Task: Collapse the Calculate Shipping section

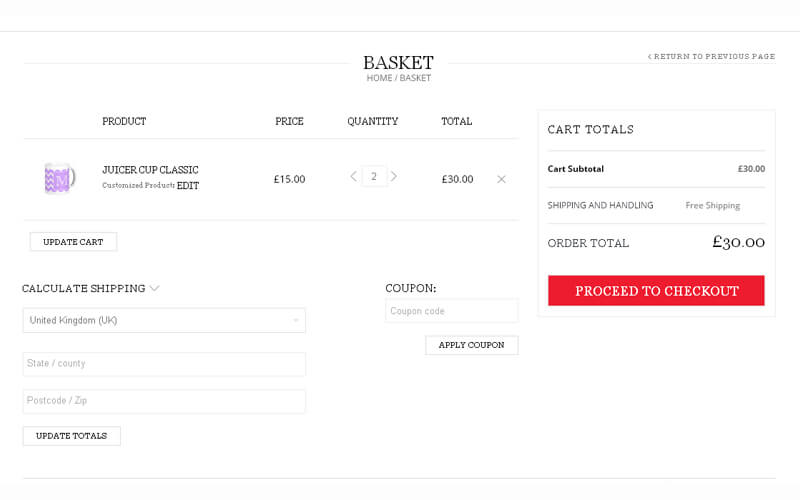Action: (91, 288)
